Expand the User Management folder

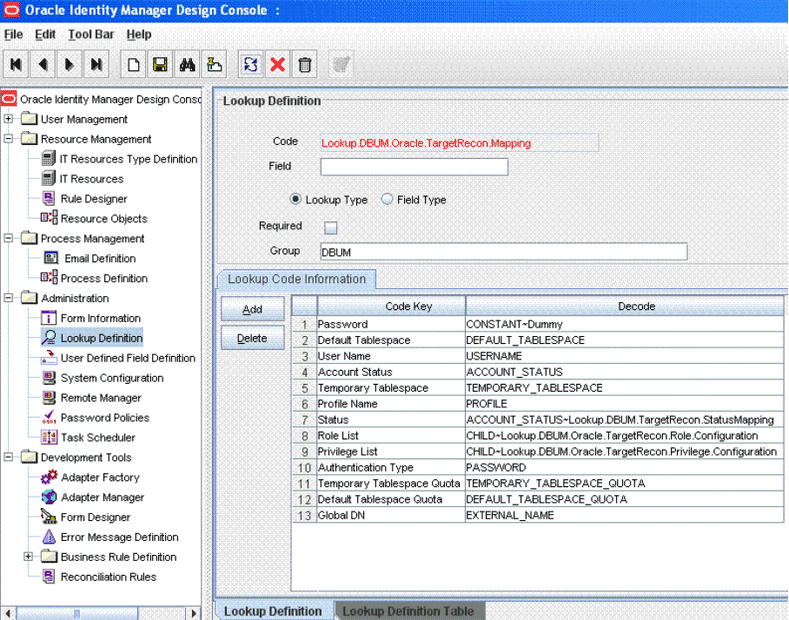click(x=9, y=119)
